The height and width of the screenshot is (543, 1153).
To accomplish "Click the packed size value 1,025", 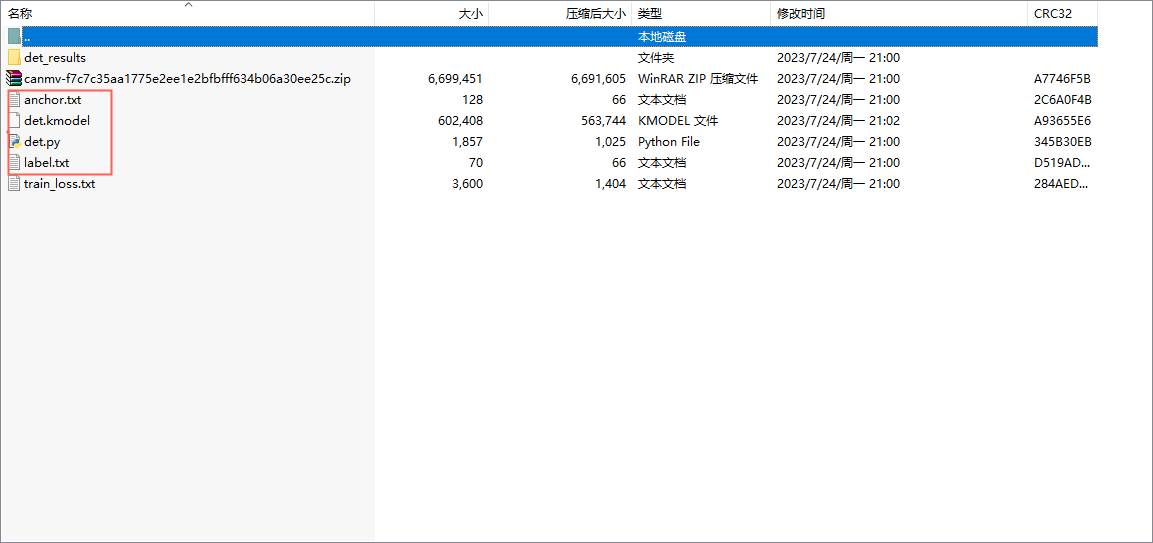I will point(611,142).
